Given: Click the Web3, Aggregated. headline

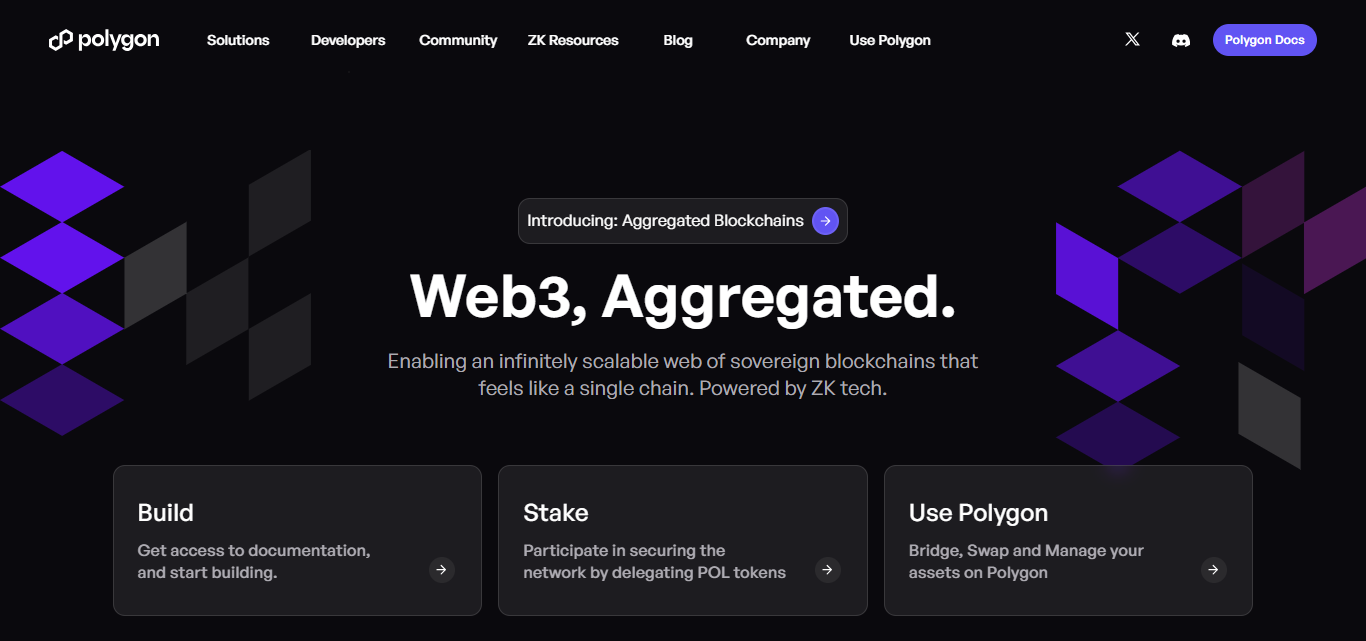Looking at the screenshot, I should click(x=683, y=296).
